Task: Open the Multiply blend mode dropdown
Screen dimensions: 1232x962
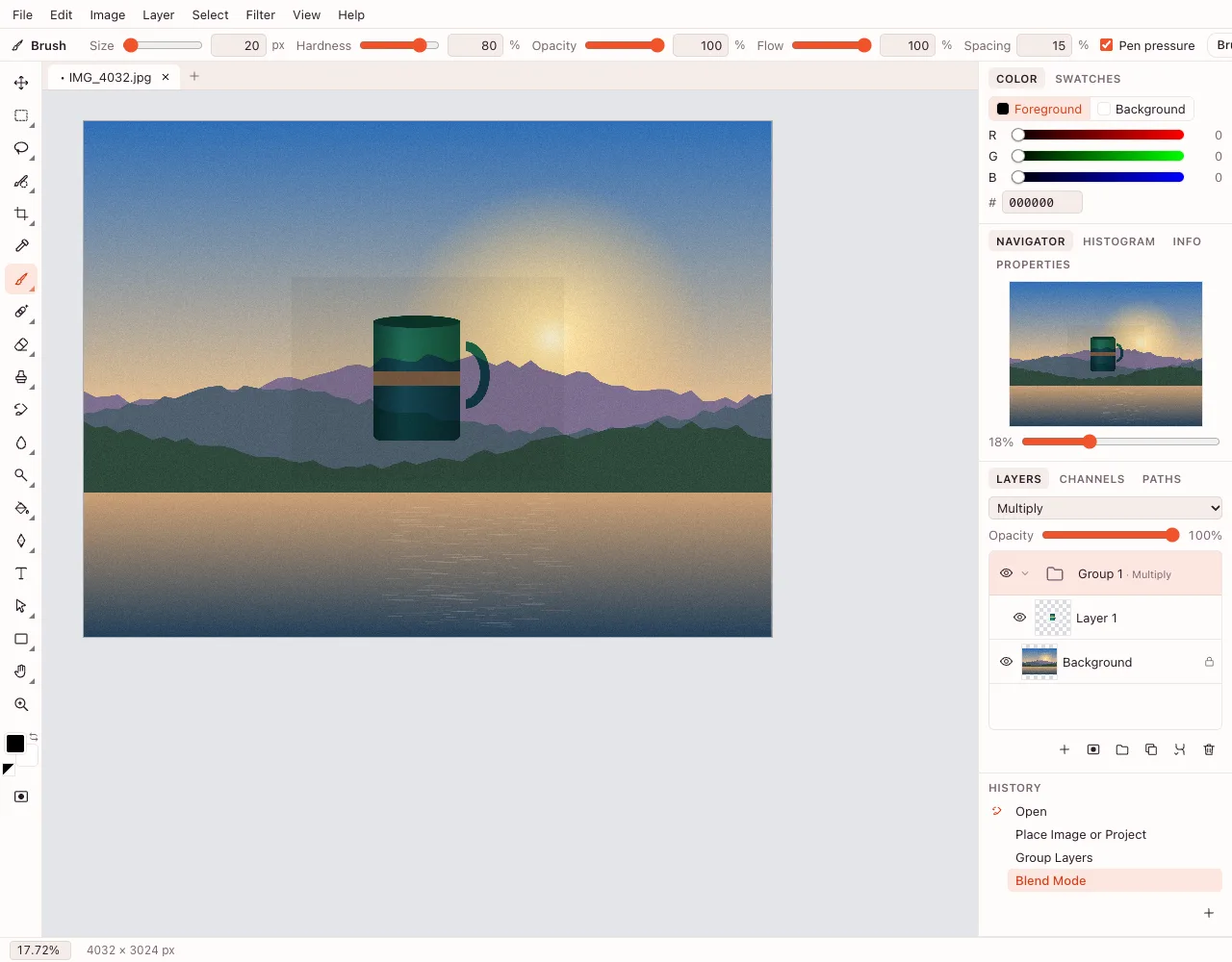Action: (1105, 508)
